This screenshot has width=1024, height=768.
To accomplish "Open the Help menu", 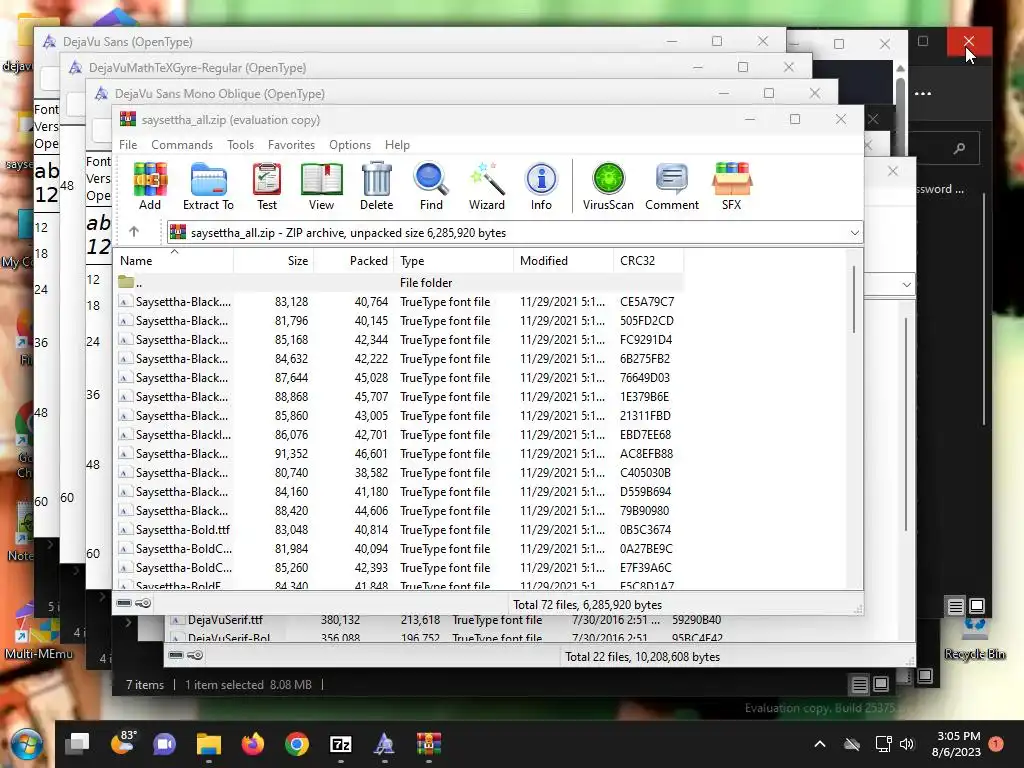I will (x=397, y=144).
